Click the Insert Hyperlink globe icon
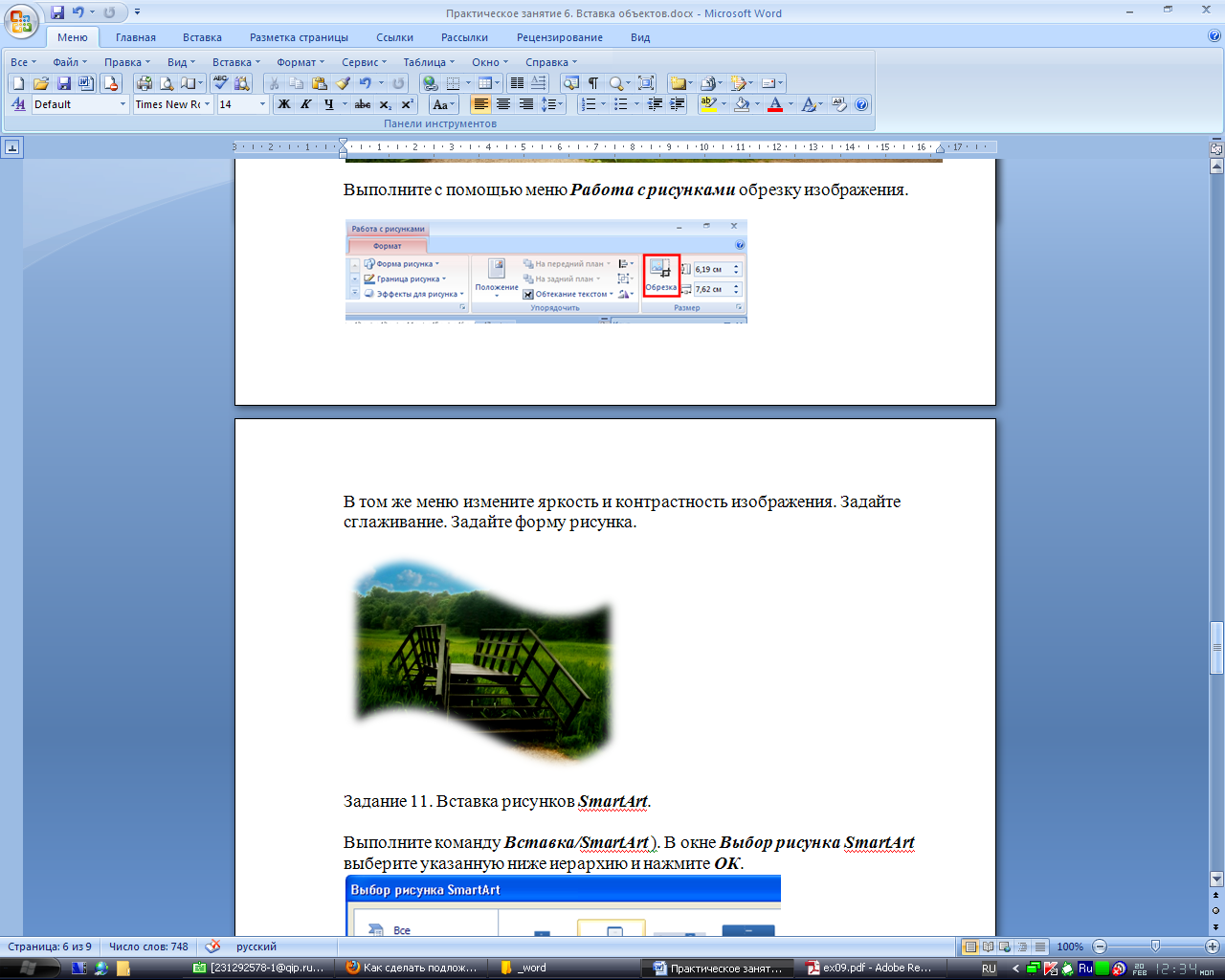The height and width of the screenshot is (980, 1225). (x=430, y=83)
